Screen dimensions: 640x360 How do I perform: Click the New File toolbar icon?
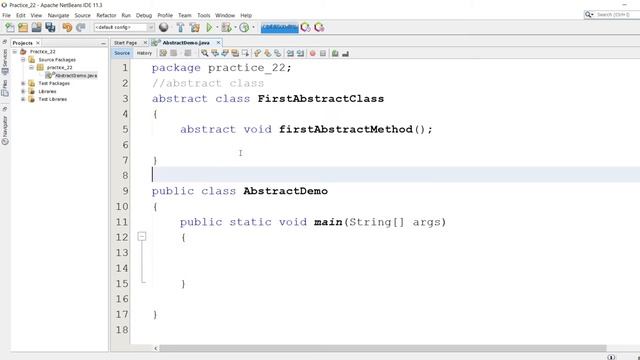tap(10, 27)
